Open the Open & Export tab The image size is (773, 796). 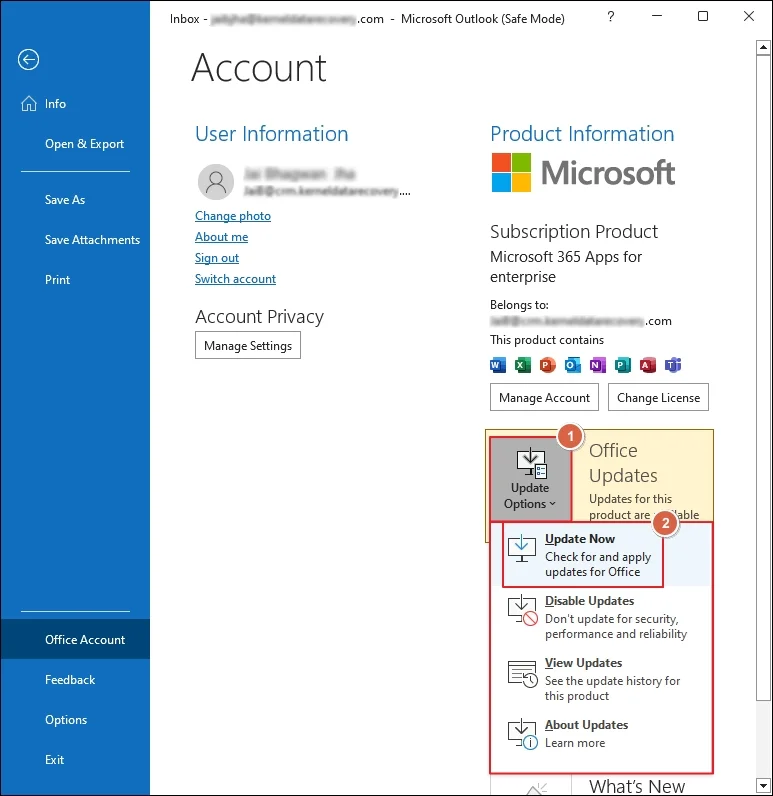click(x=75, y=144)
